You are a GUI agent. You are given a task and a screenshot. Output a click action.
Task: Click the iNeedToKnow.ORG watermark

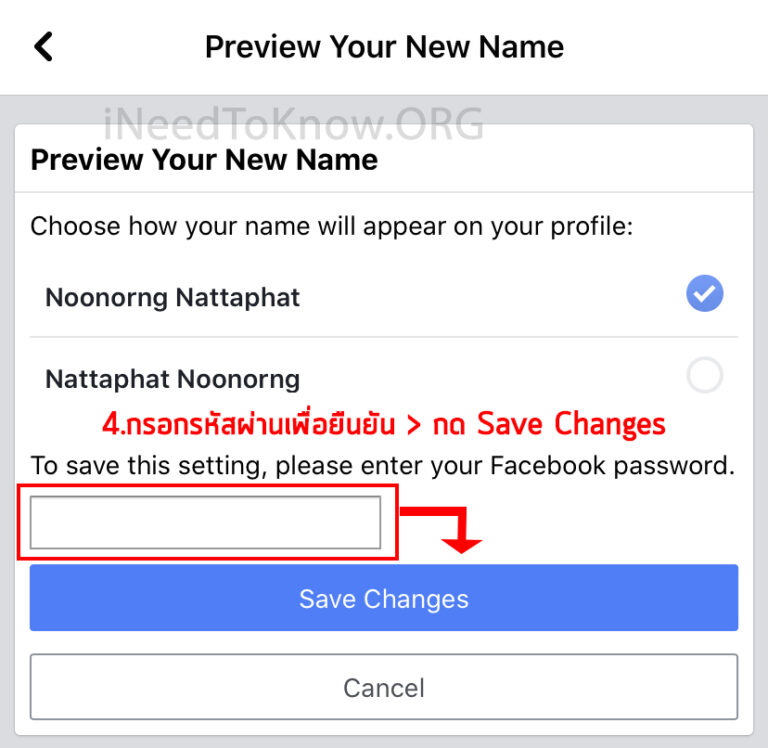293,123
